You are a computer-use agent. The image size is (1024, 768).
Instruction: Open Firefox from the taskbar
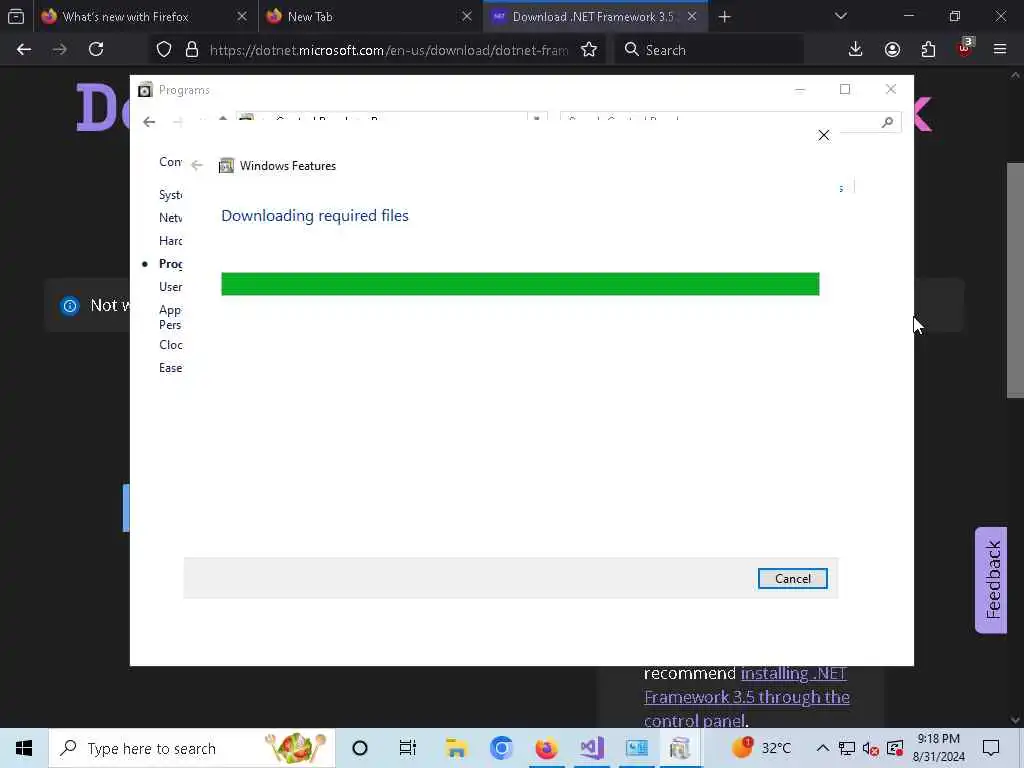point(547,748)
